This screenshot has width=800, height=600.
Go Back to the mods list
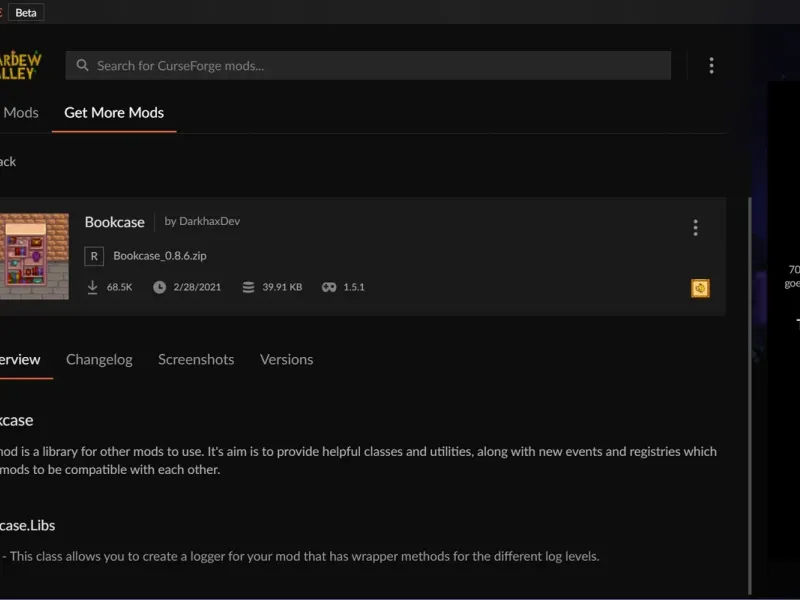[x=8, y=162]
